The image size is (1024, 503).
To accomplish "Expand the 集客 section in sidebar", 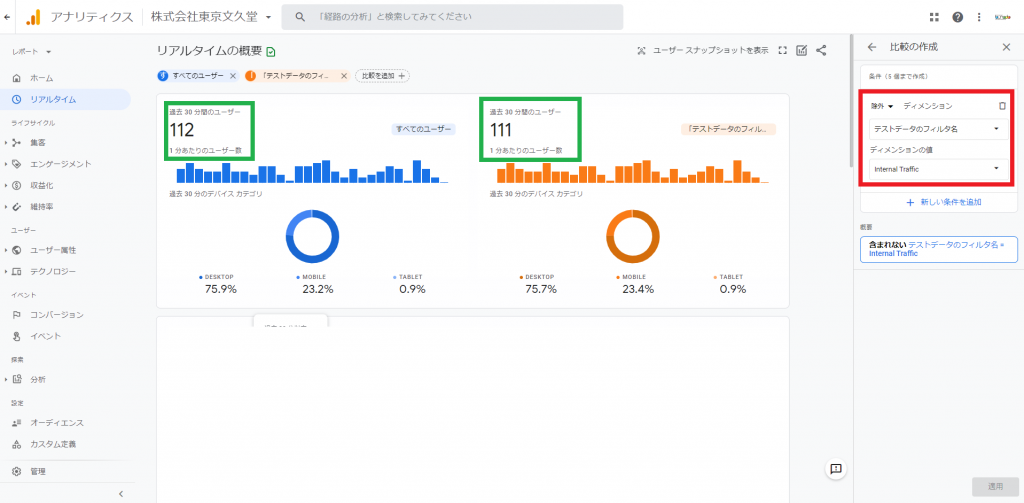I will tap(7, 142).
